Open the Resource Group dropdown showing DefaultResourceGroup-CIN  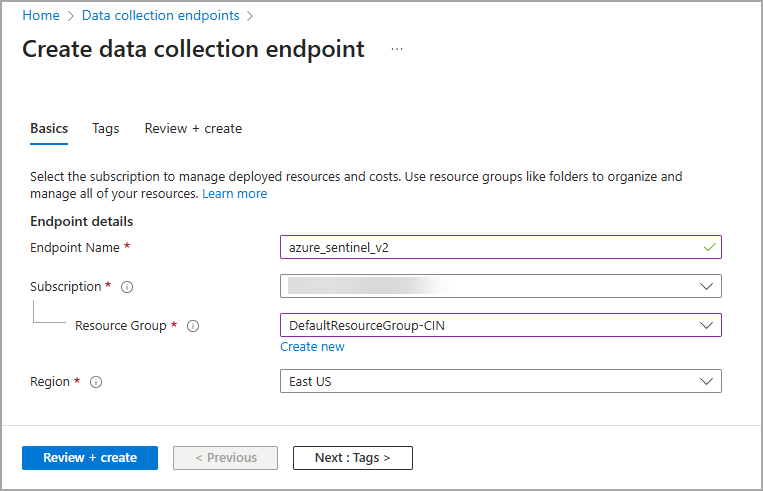pyautogui.click(x=500, y=325)
